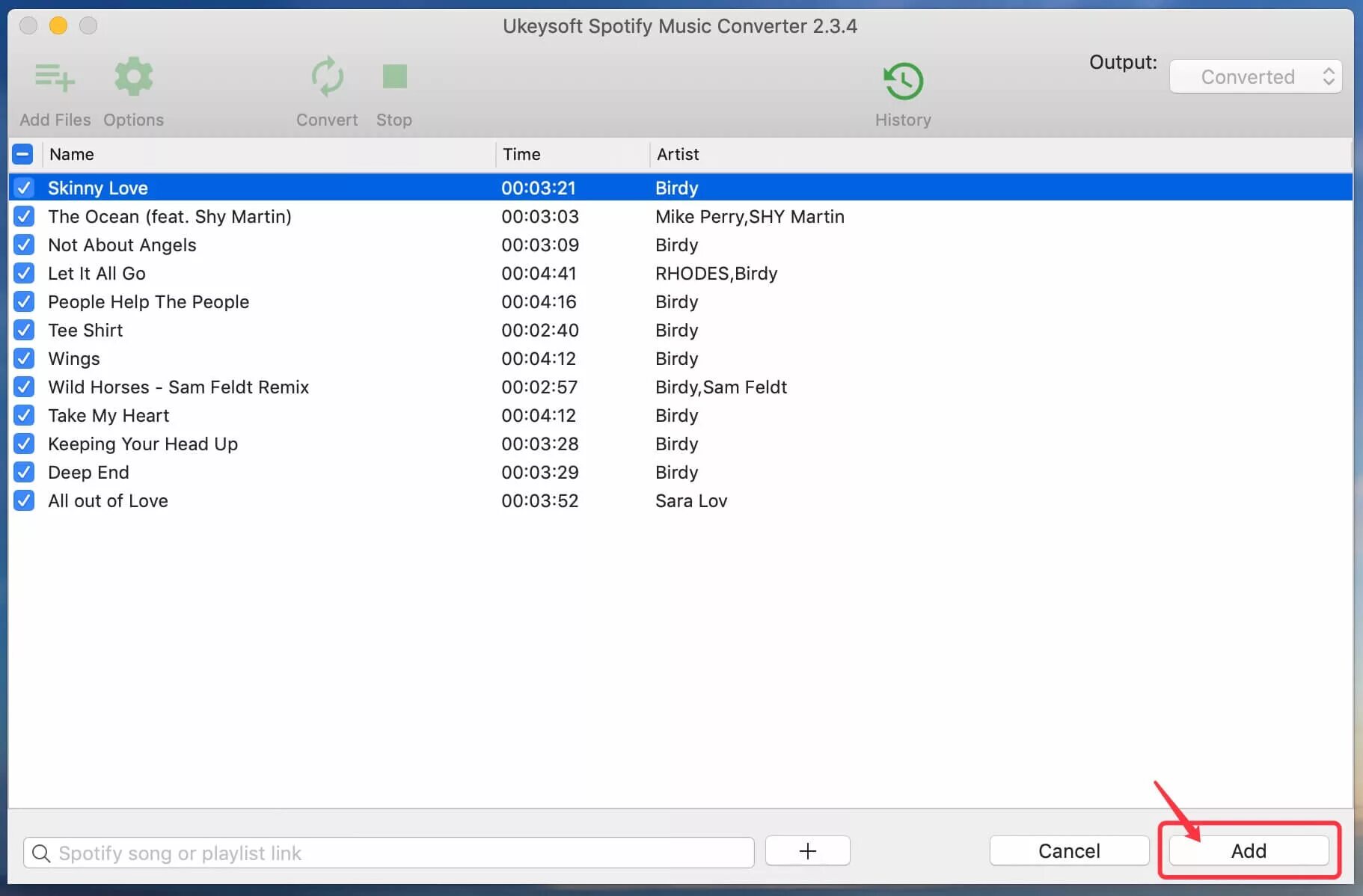Select the song title Skinny Love
The image size is (1363, 896).
tap(98, 188)
